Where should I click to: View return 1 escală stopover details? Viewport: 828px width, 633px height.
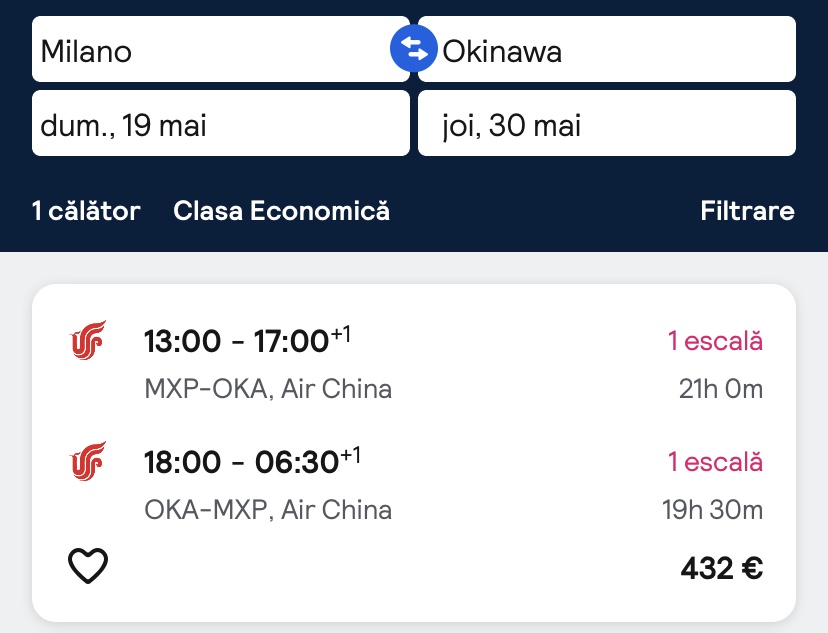point(715,462)
